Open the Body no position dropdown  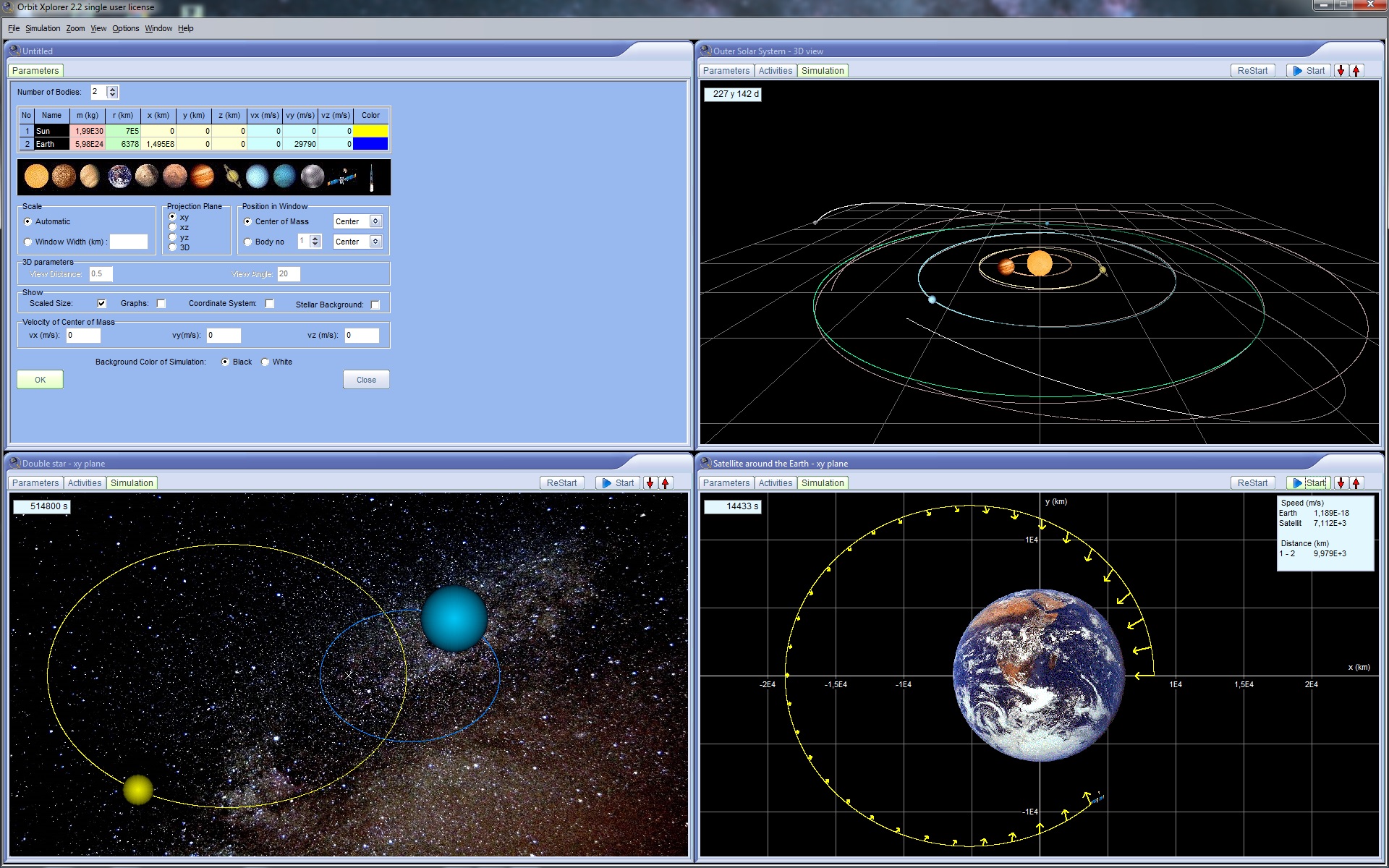point(376,241)
